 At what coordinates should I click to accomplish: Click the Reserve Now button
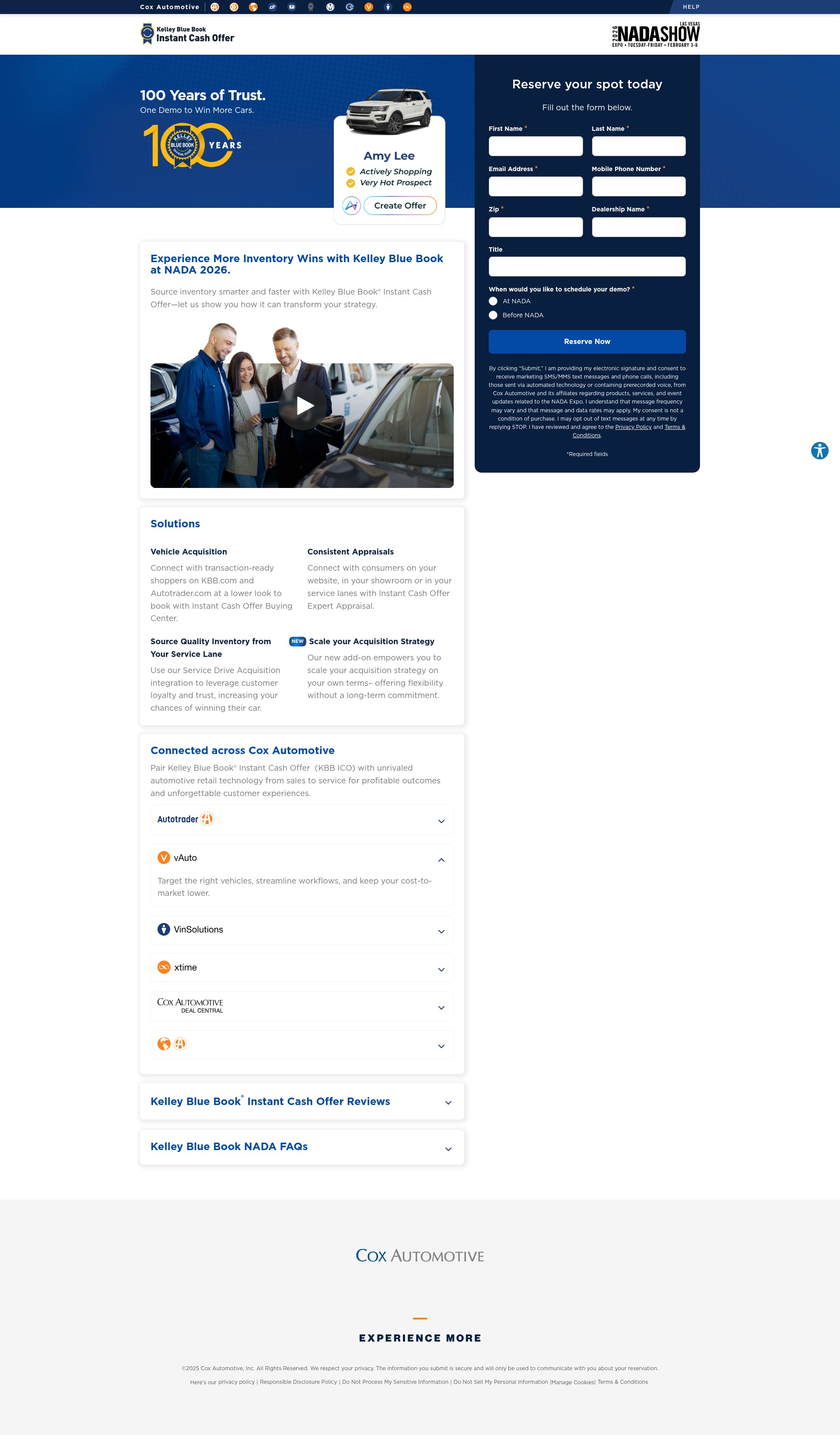587,342
